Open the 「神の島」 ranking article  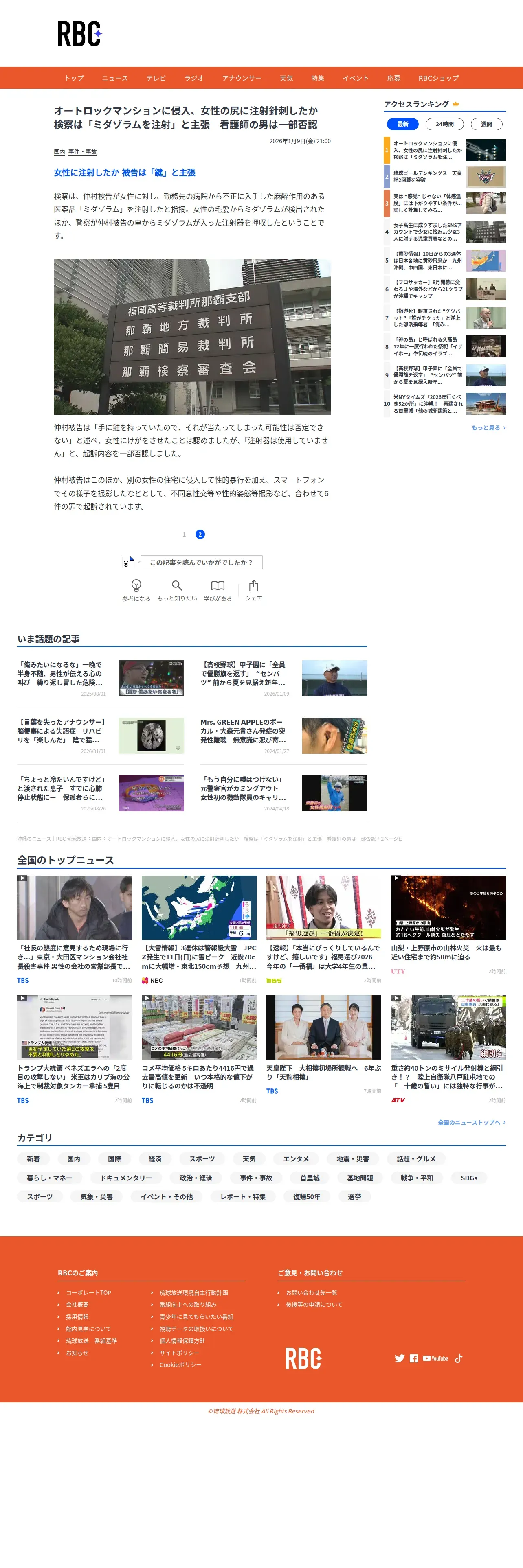444,346
